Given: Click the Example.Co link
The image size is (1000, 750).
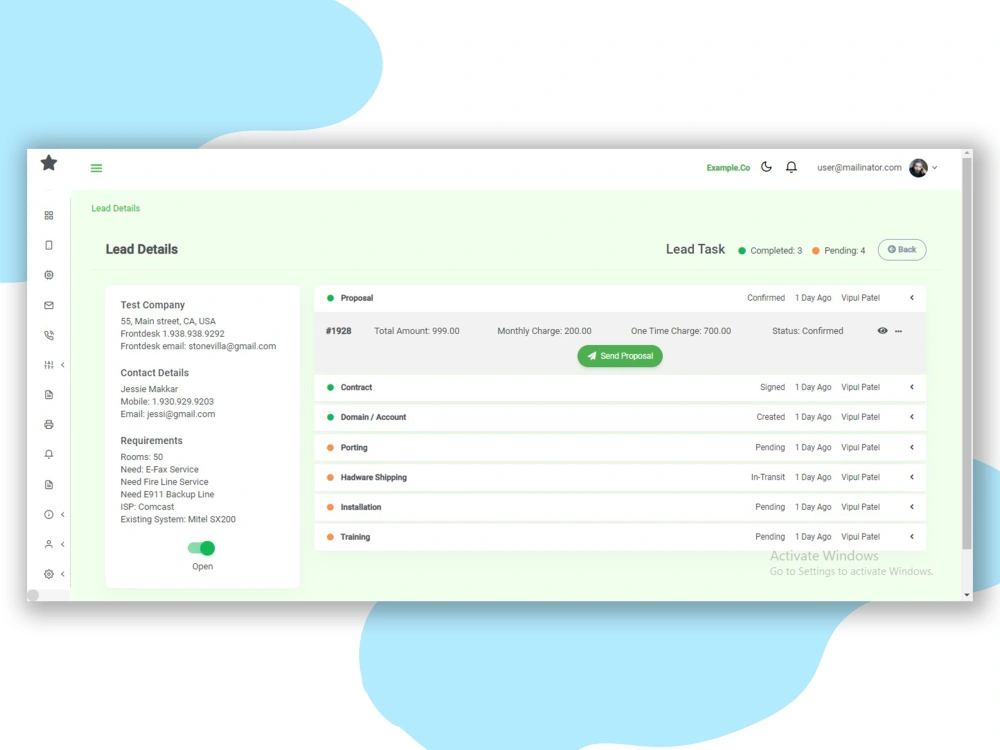Looking at the screenshot, I should 728,168.
